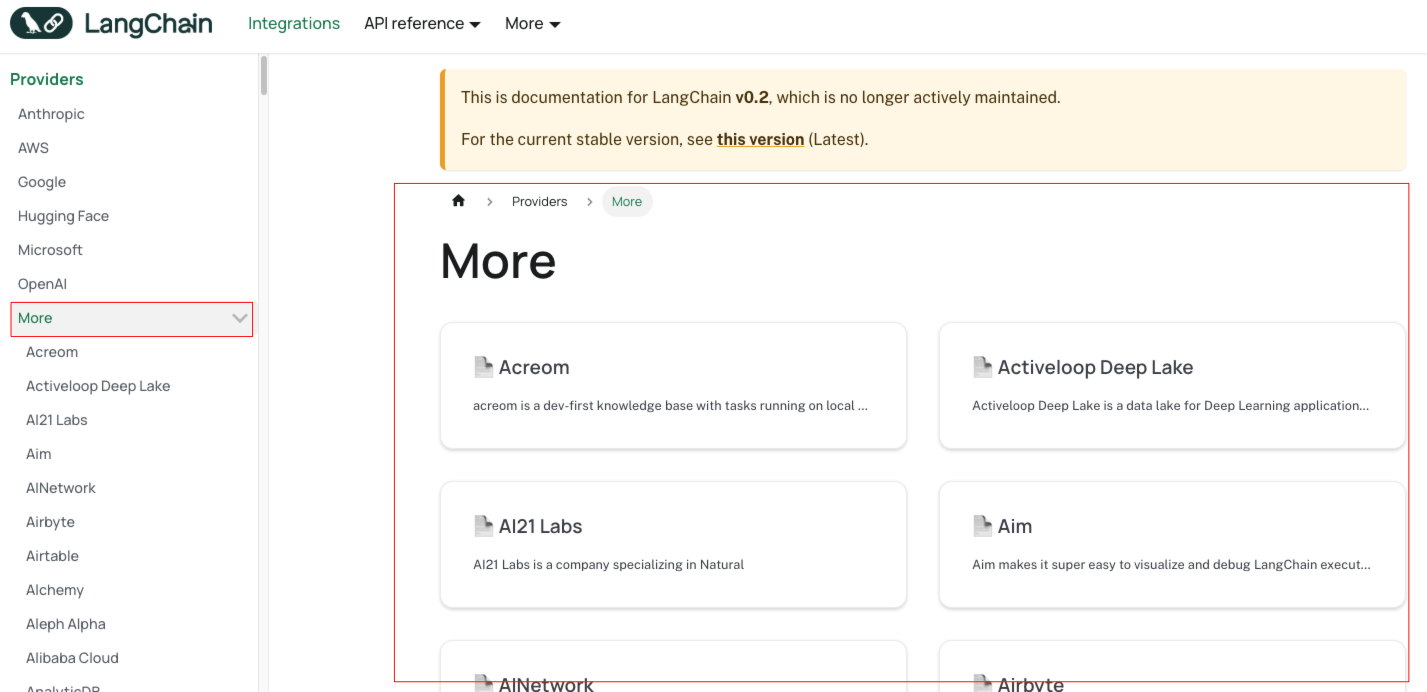Click the Activeloop Deep Lake card document icon

(982, 367)
